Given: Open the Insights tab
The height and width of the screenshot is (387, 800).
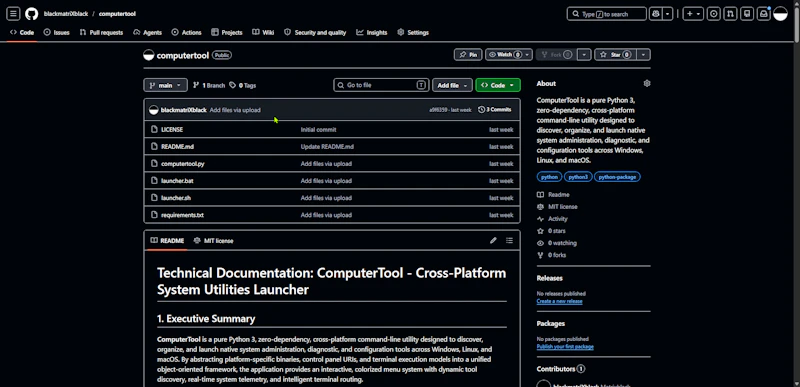Looking at the screenshot, I should coord(372,32).
